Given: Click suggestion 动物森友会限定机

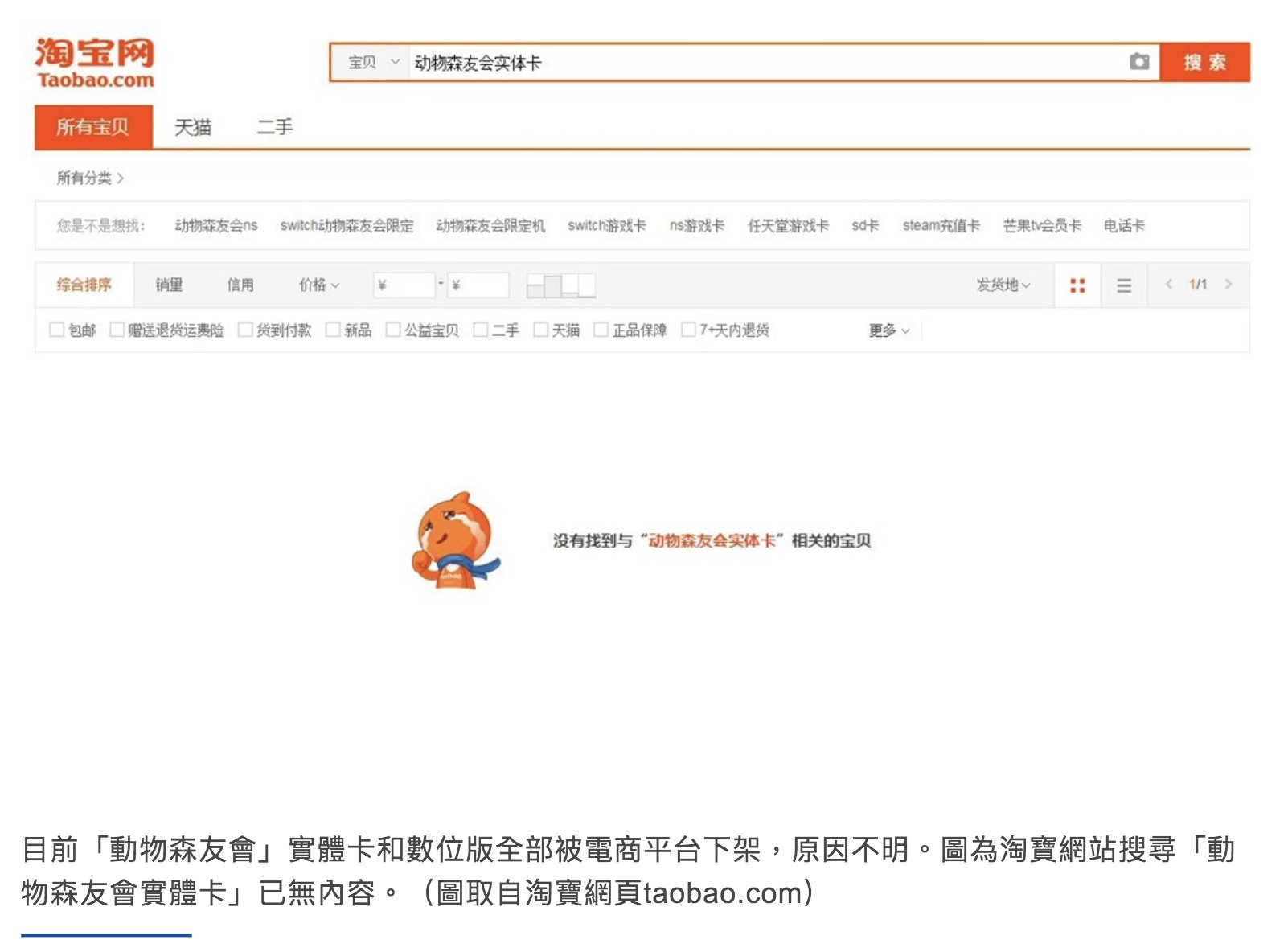Looking at the screenshot, I should point(490,226).
